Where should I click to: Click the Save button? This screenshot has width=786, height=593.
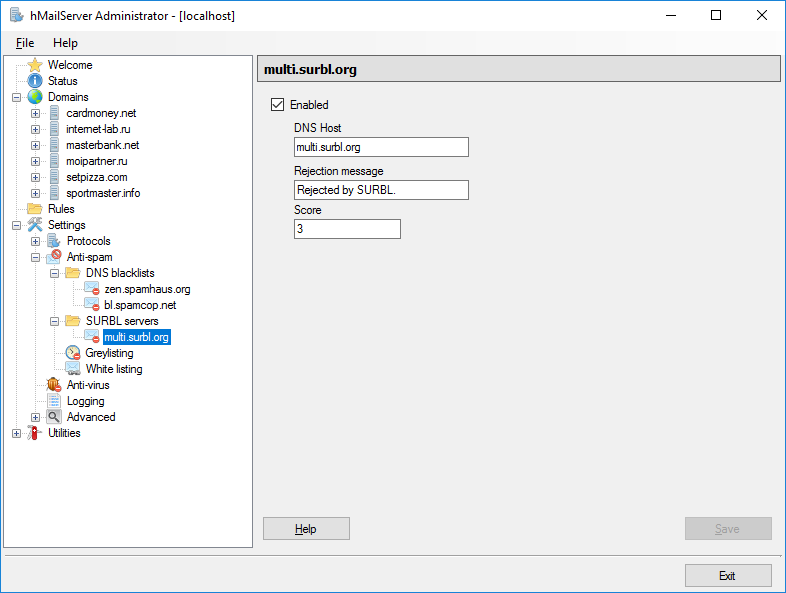pyautogui.click(x=728, y=529)
